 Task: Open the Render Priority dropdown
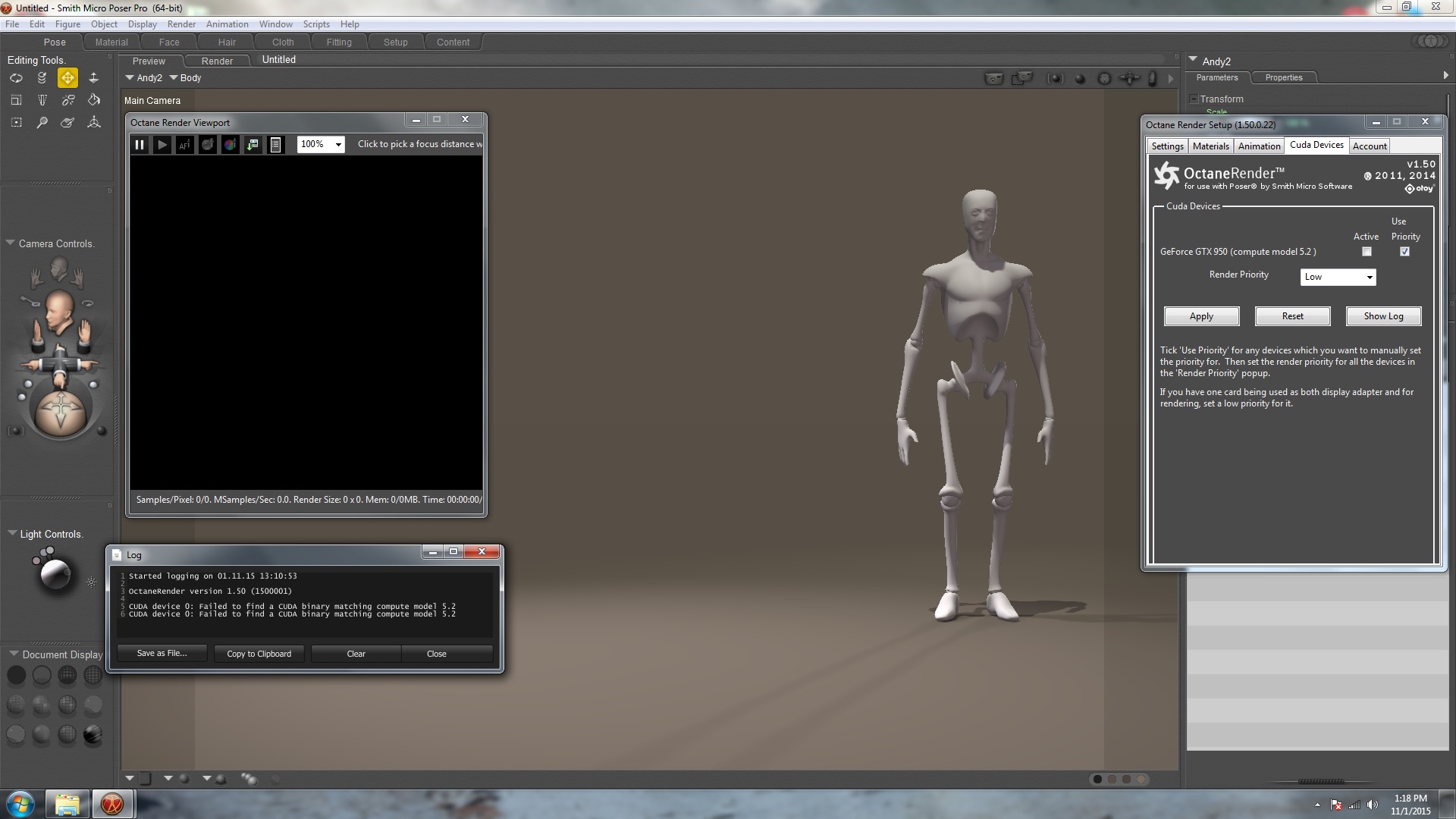[1338, 277]
